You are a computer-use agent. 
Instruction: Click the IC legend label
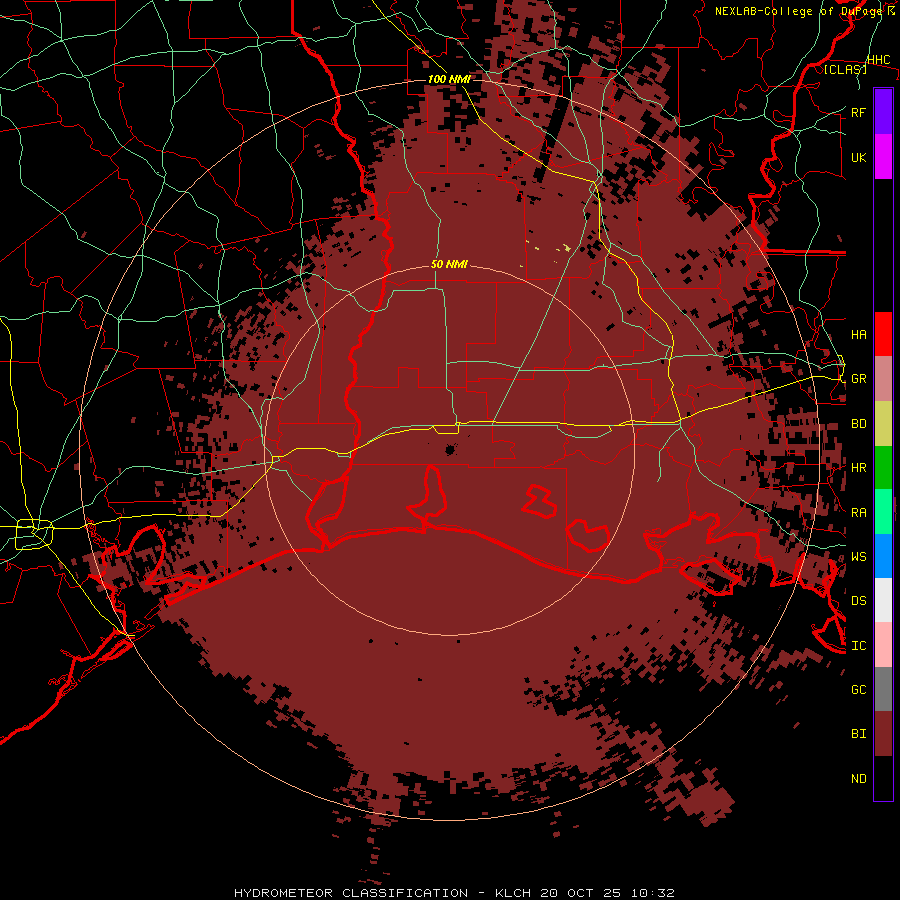tap(859, 645)
